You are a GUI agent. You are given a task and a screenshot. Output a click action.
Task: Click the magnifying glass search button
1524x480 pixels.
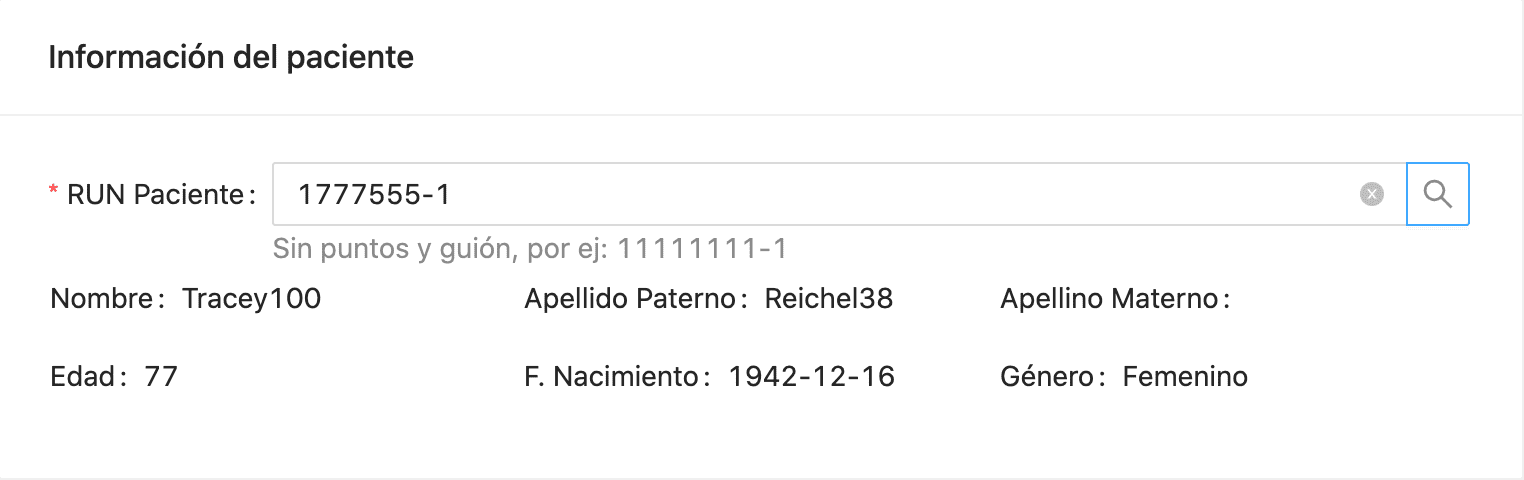tap(1437, 194)
